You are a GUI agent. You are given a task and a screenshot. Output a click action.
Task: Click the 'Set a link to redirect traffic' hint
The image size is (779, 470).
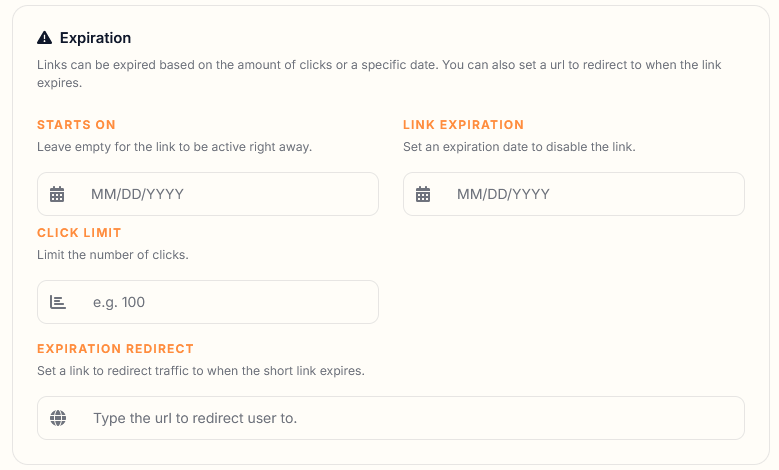click(201, 371)
